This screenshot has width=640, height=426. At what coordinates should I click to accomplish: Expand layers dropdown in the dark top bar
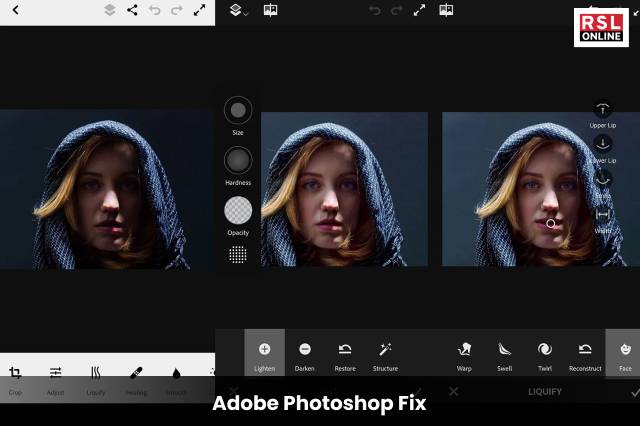click(238, 10)
